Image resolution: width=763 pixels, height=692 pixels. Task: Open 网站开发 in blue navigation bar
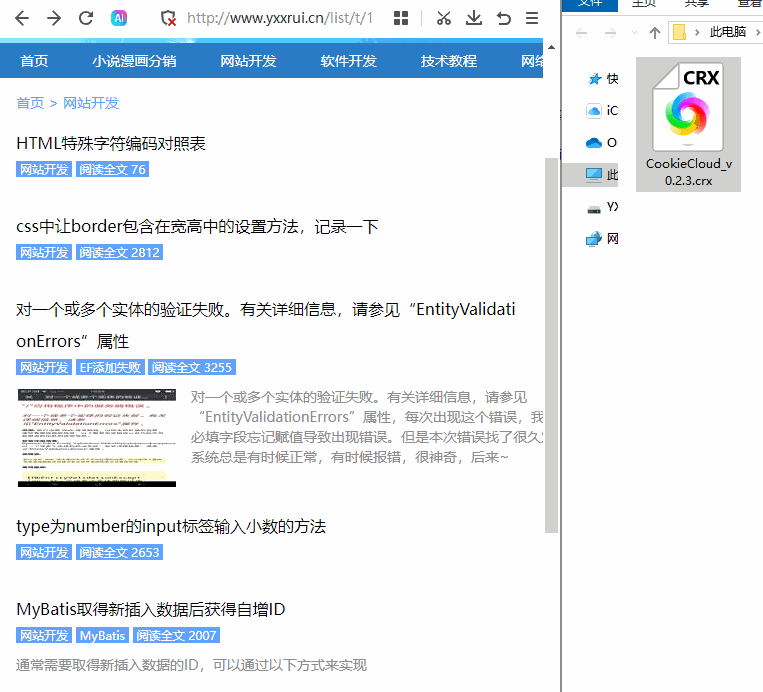click(248, 61)
